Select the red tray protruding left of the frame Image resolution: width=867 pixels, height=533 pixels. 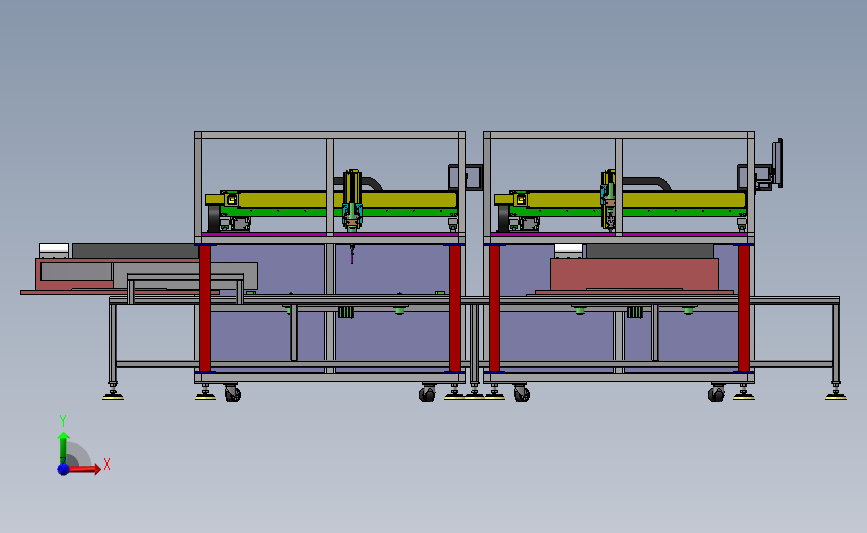click(x=119, y=275)
